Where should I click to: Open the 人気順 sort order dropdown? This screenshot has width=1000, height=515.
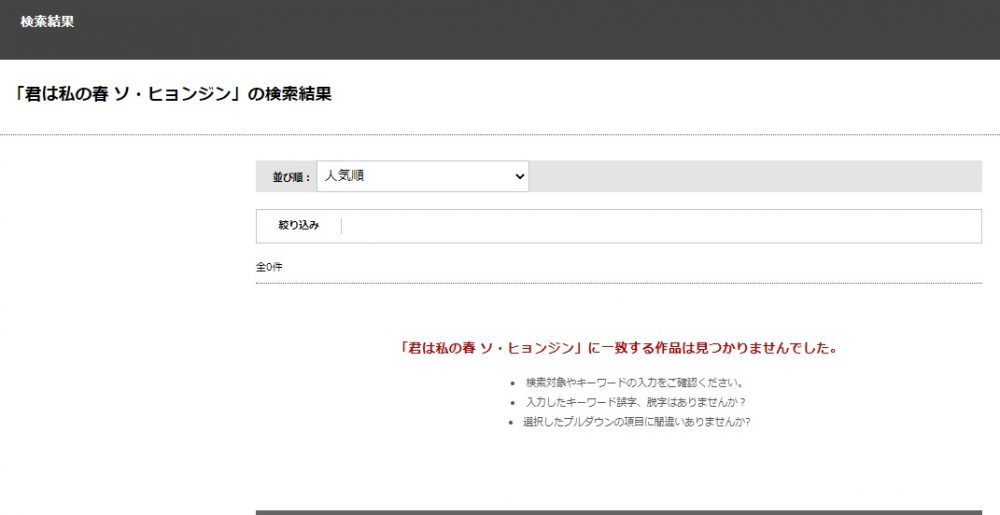tap(423, 176)
